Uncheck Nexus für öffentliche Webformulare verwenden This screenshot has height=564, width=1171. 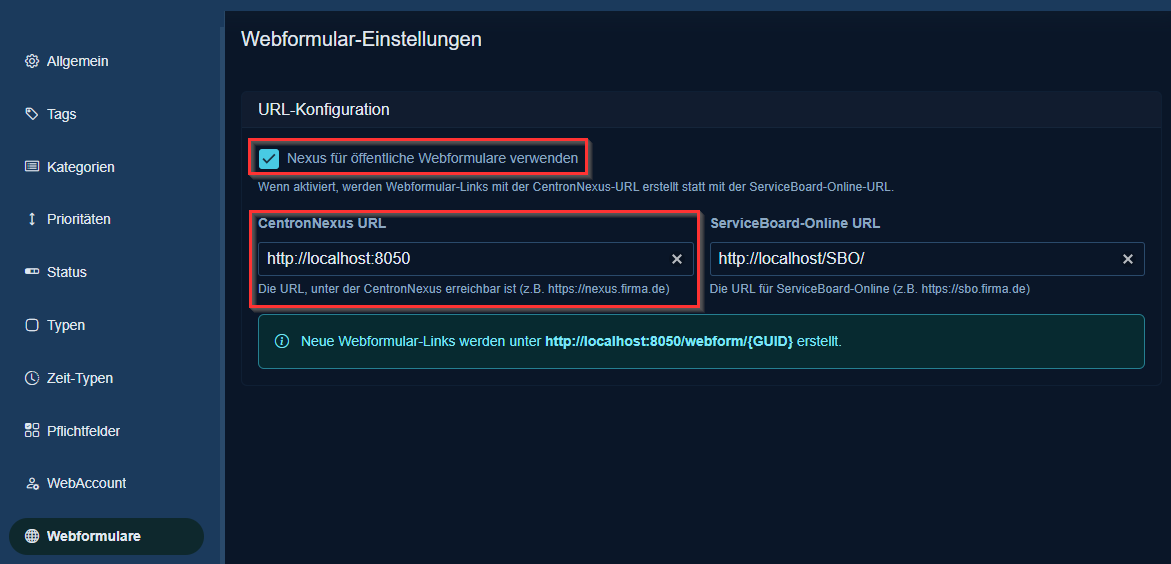269,158
